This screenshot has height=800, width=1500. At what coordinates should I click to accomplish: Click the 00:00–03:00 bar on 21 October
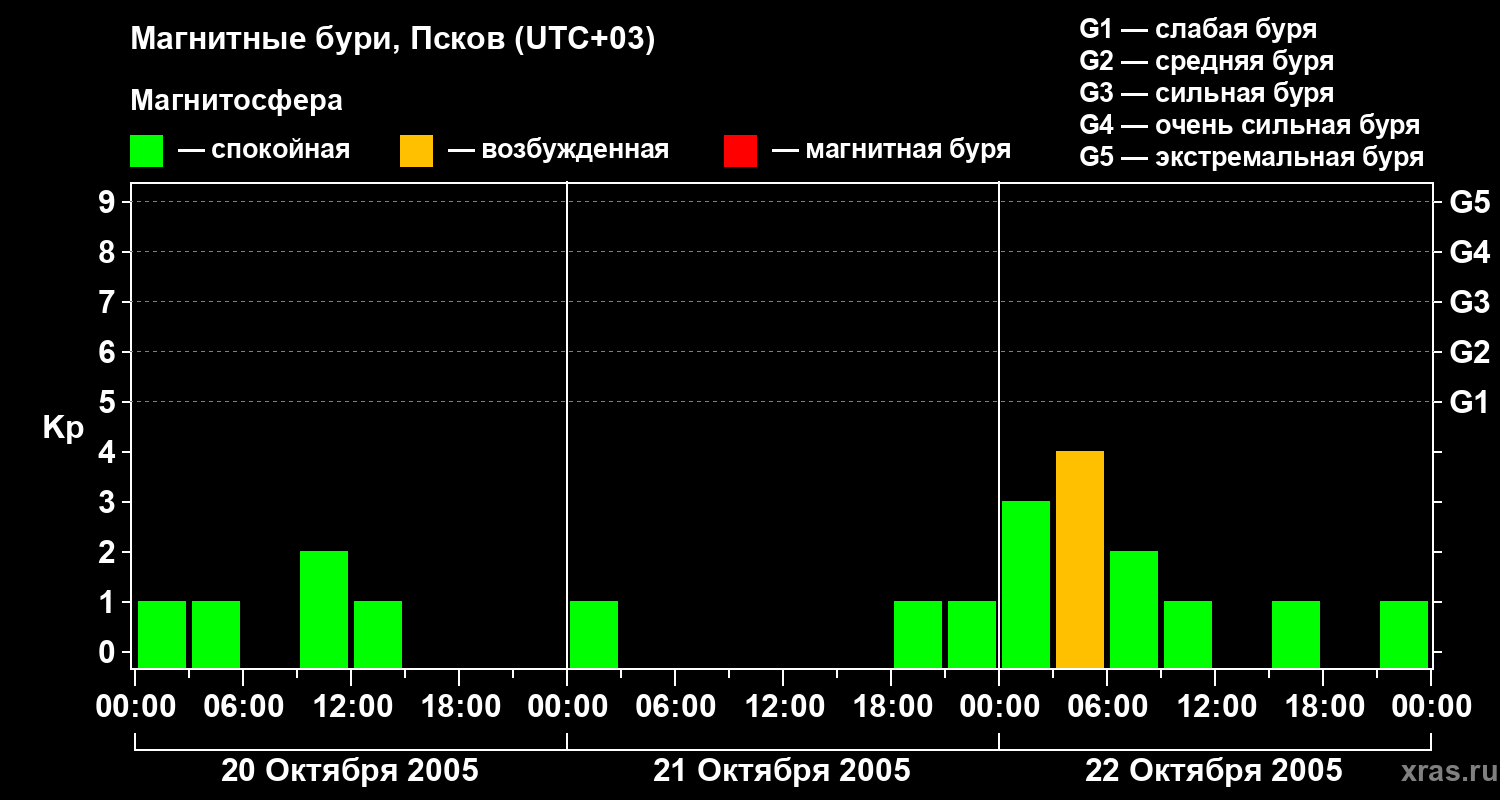[x=594, y=634]
